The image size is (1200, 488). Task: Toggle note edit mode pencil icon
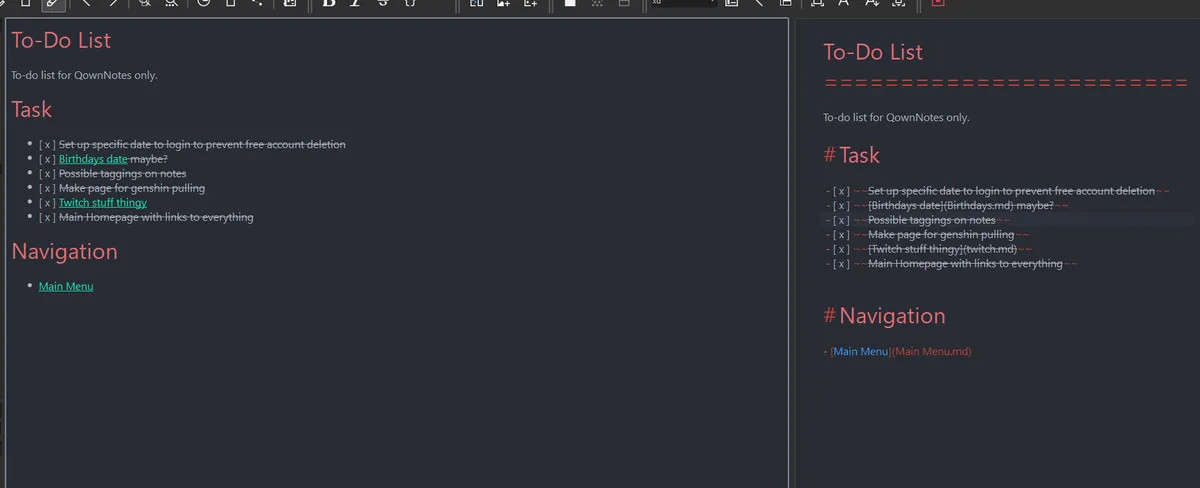point(54,3)
